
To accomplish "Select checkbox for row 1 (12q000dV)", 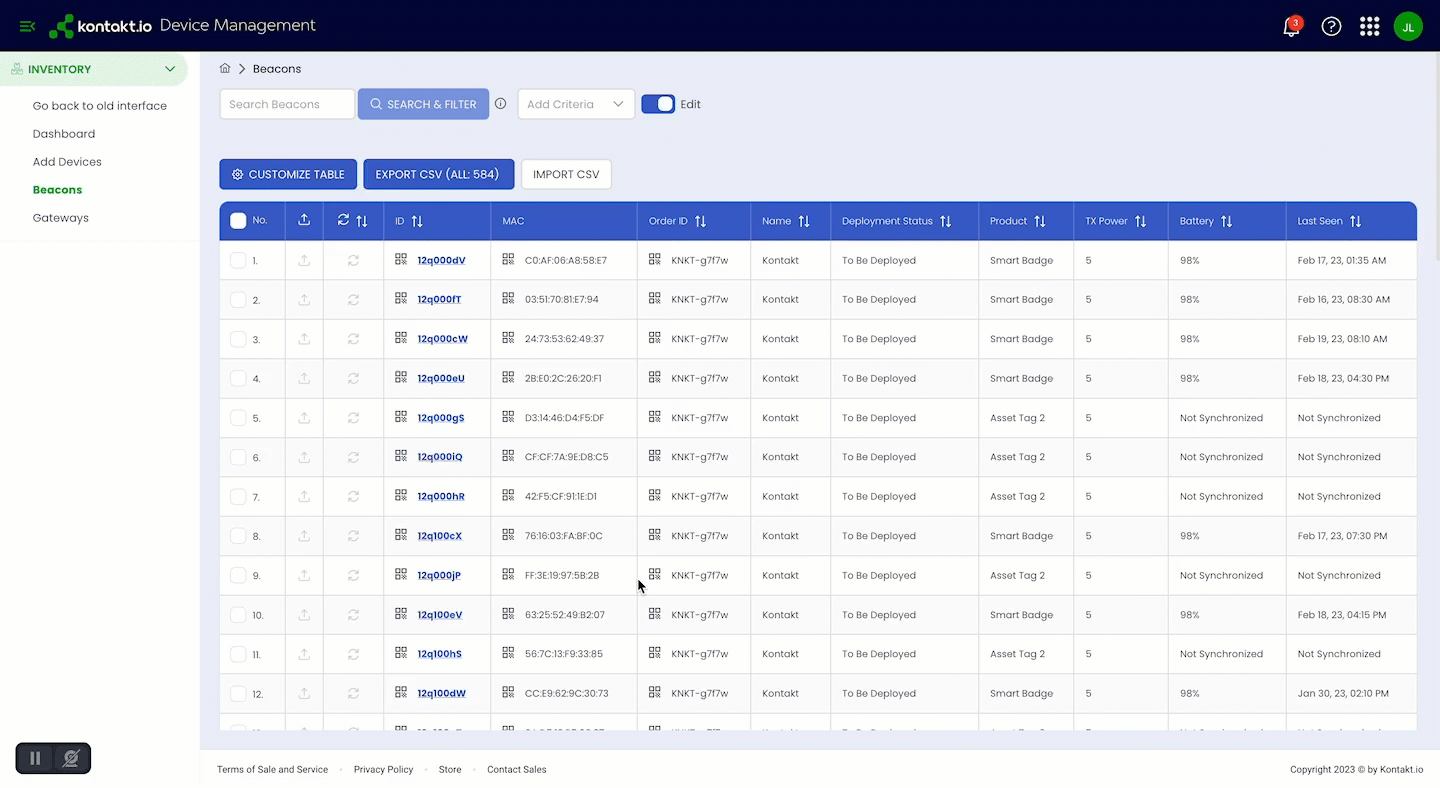I will 238,260.
